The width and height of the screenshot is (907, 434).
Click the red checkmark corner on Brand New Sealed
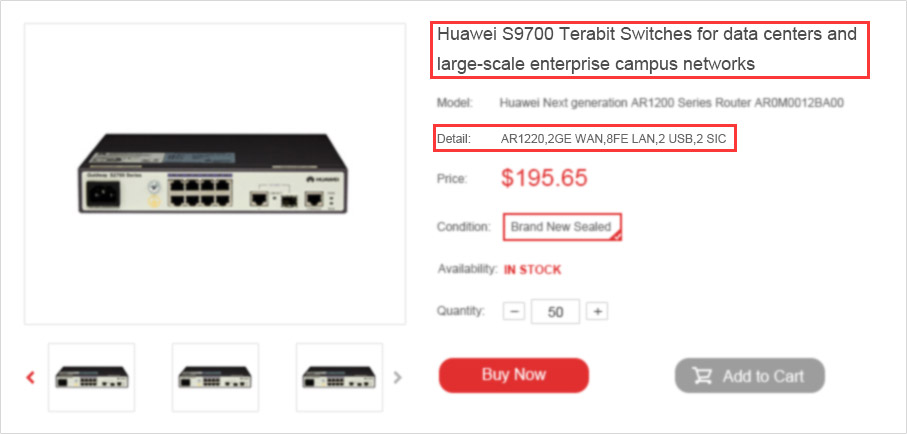pyautogui.click(x=617, y=235)
